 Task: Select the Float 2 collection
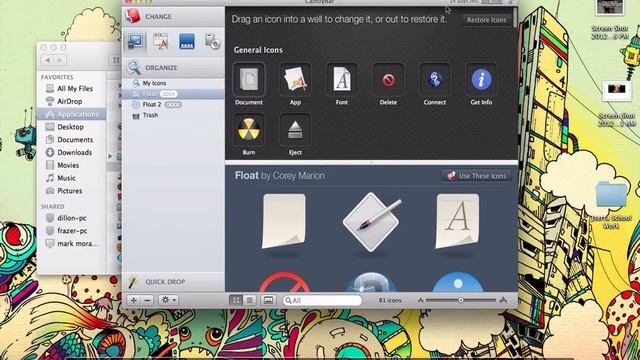coord(173,104)
